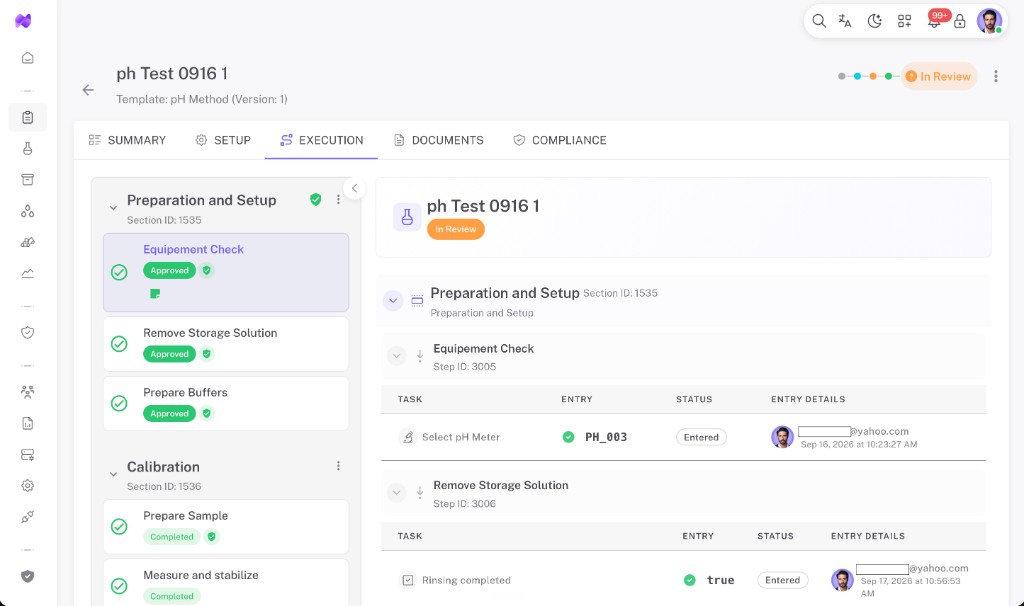This screenshot has width=1024, height=606.
Task: Collapse the main Preparation and Setup section
Action: pyautogui.click(x=392, y=301)
